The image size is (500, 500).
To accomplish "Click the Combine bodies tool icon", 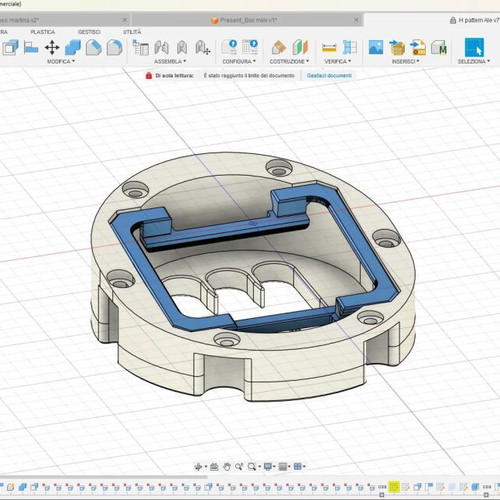I will click(x=73, y=47).
